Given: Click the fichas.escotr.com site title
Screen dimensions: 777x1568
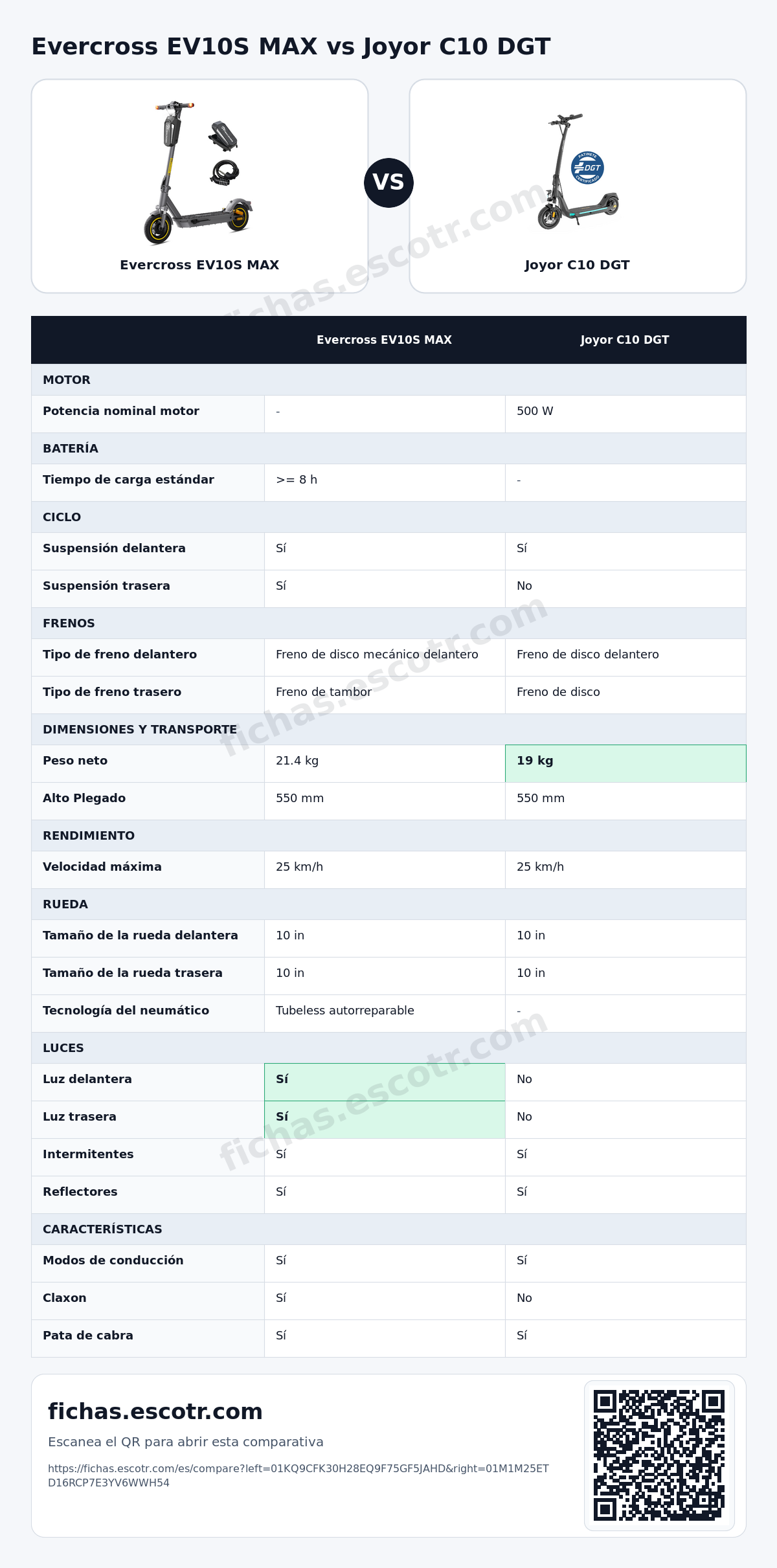Looking at the screenshot, I should (x=155, y=1411).
